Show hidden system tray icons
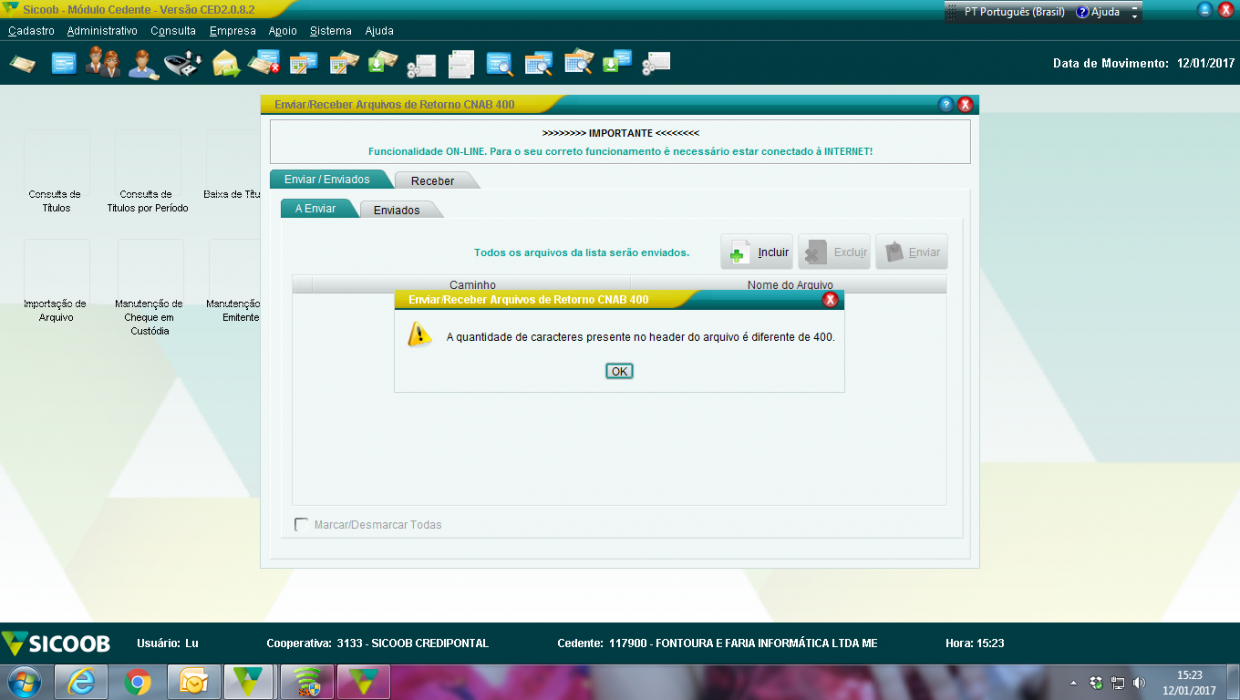 1073,683
